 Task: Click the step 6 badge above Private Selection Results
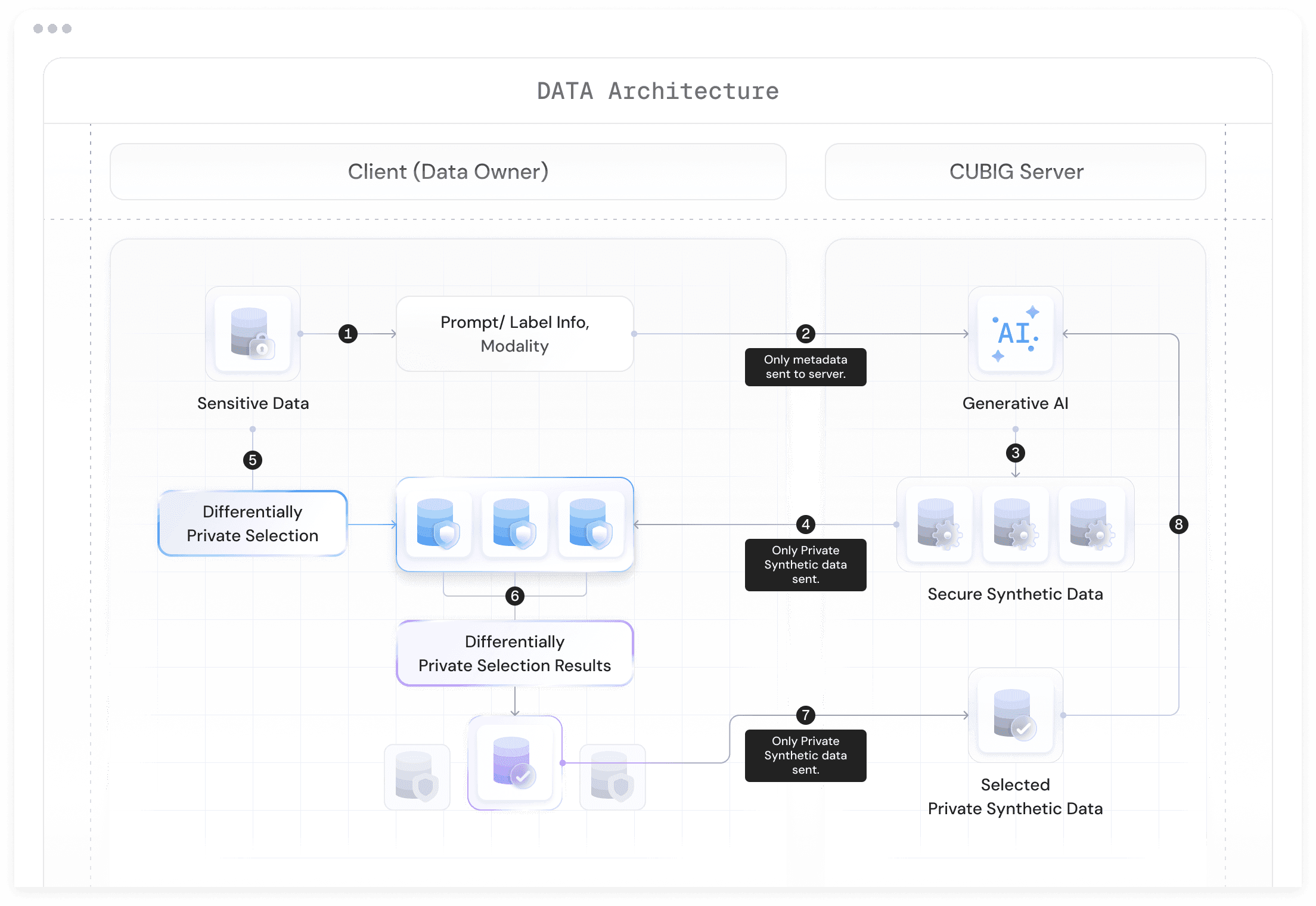514,595
